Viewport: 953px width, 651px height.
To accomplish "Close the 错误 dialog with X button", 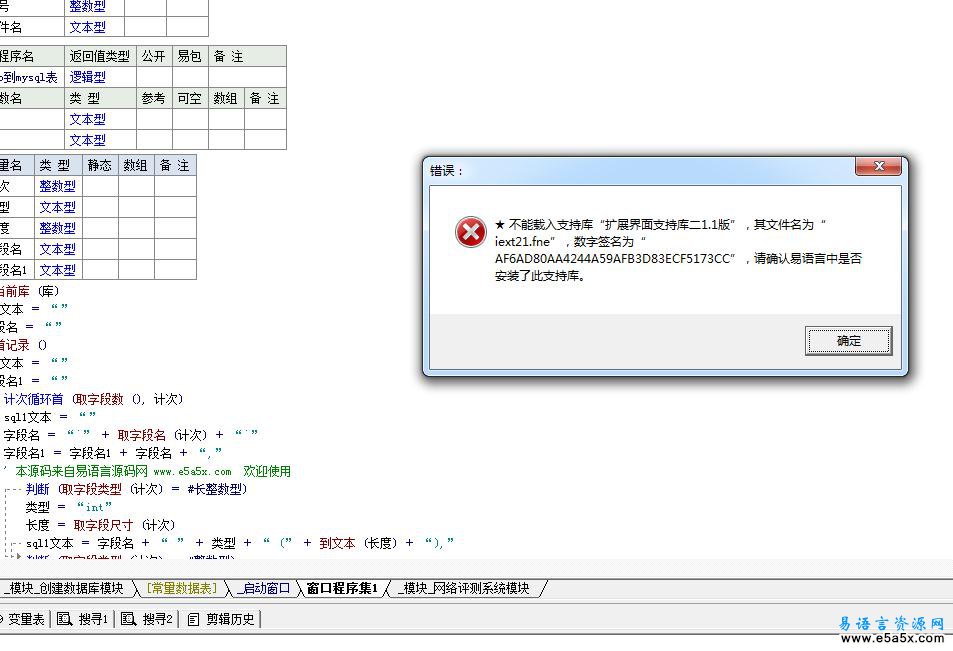I will [x=878, y=166].
